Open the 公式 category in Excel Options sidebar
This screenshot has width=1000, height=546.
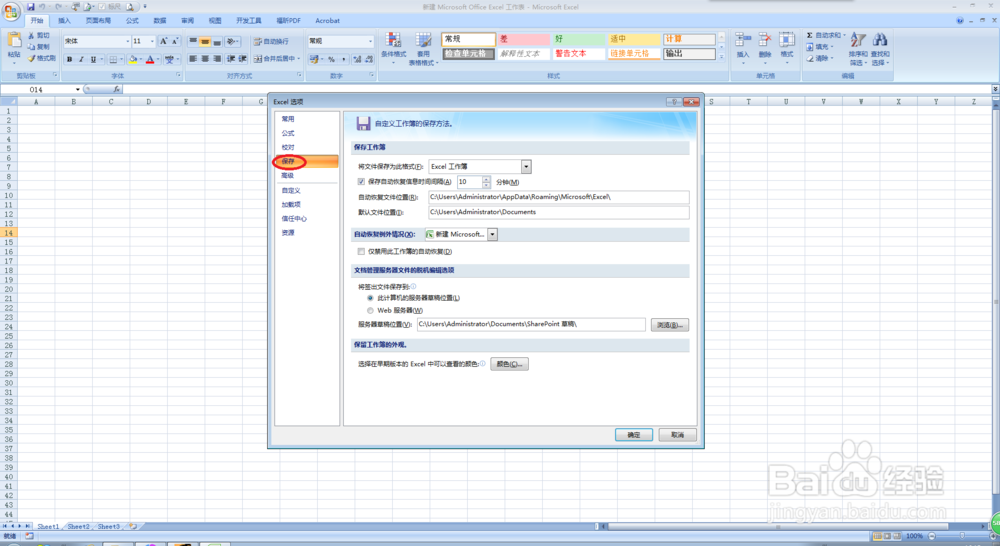288,133
